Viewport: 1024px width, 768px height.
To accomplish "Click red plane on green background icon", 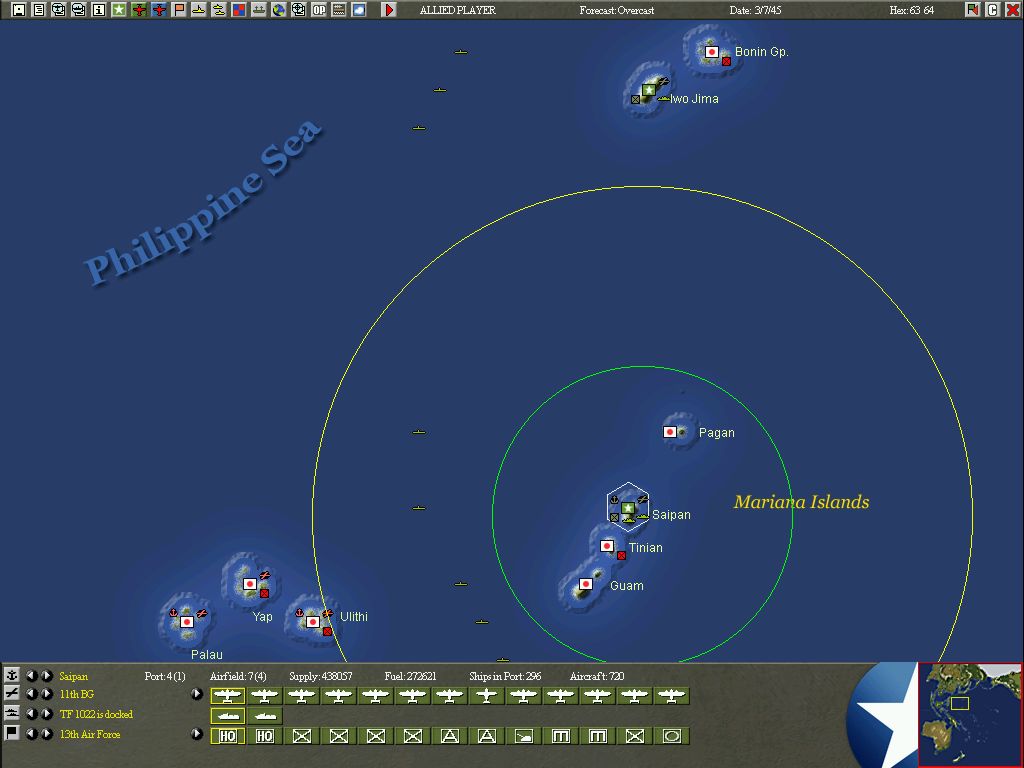I will pyautogui.click(x=138, y=10).
